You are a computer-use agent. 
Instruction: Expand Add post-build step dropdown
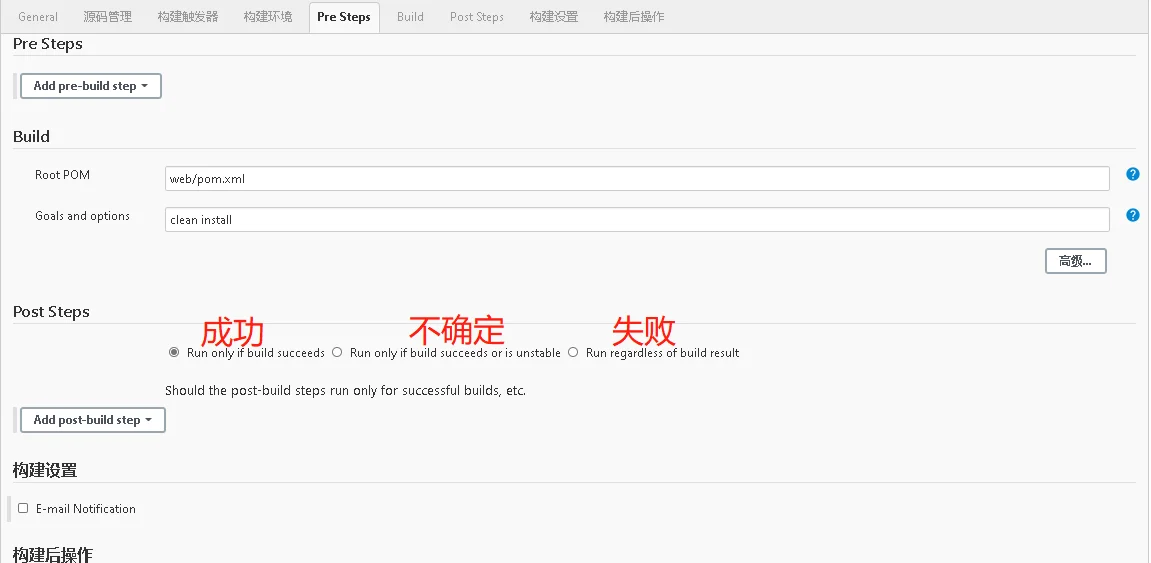point(92,420)
